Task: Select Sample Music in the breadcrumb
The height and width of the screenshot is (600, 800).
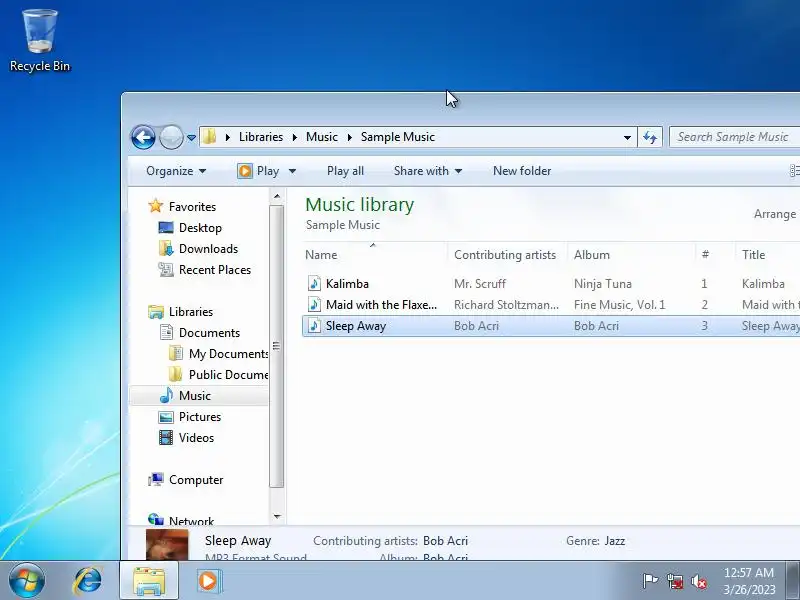Action: (397, 137)
